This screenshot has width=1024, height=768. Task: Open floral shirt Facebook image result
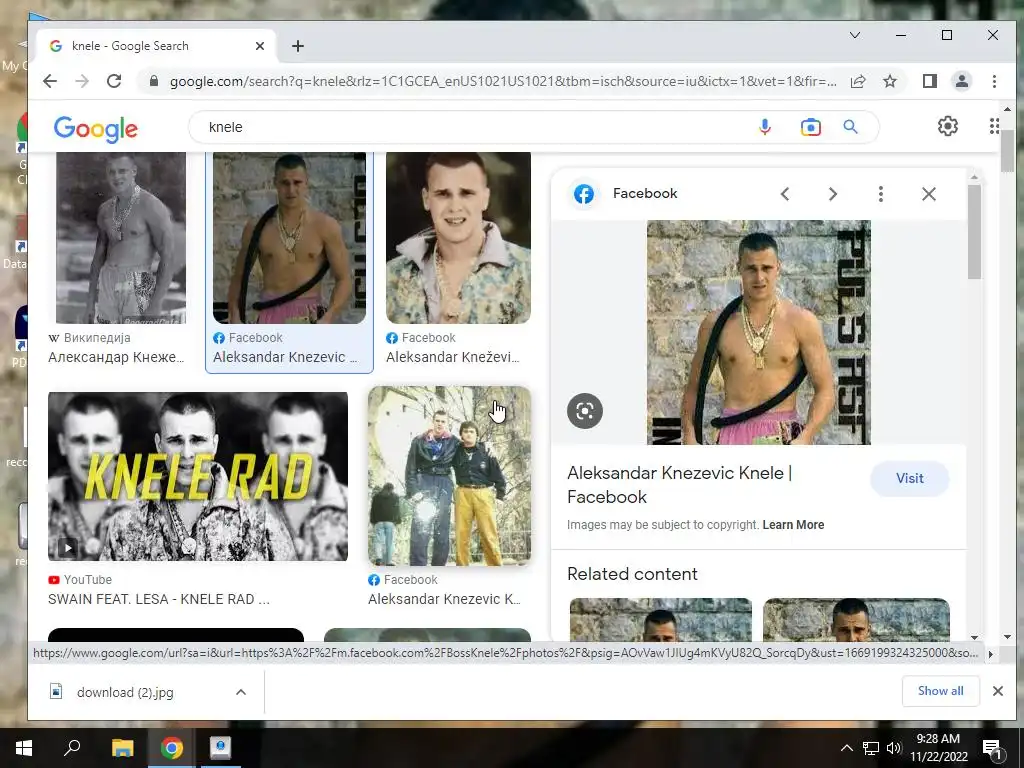458,238
